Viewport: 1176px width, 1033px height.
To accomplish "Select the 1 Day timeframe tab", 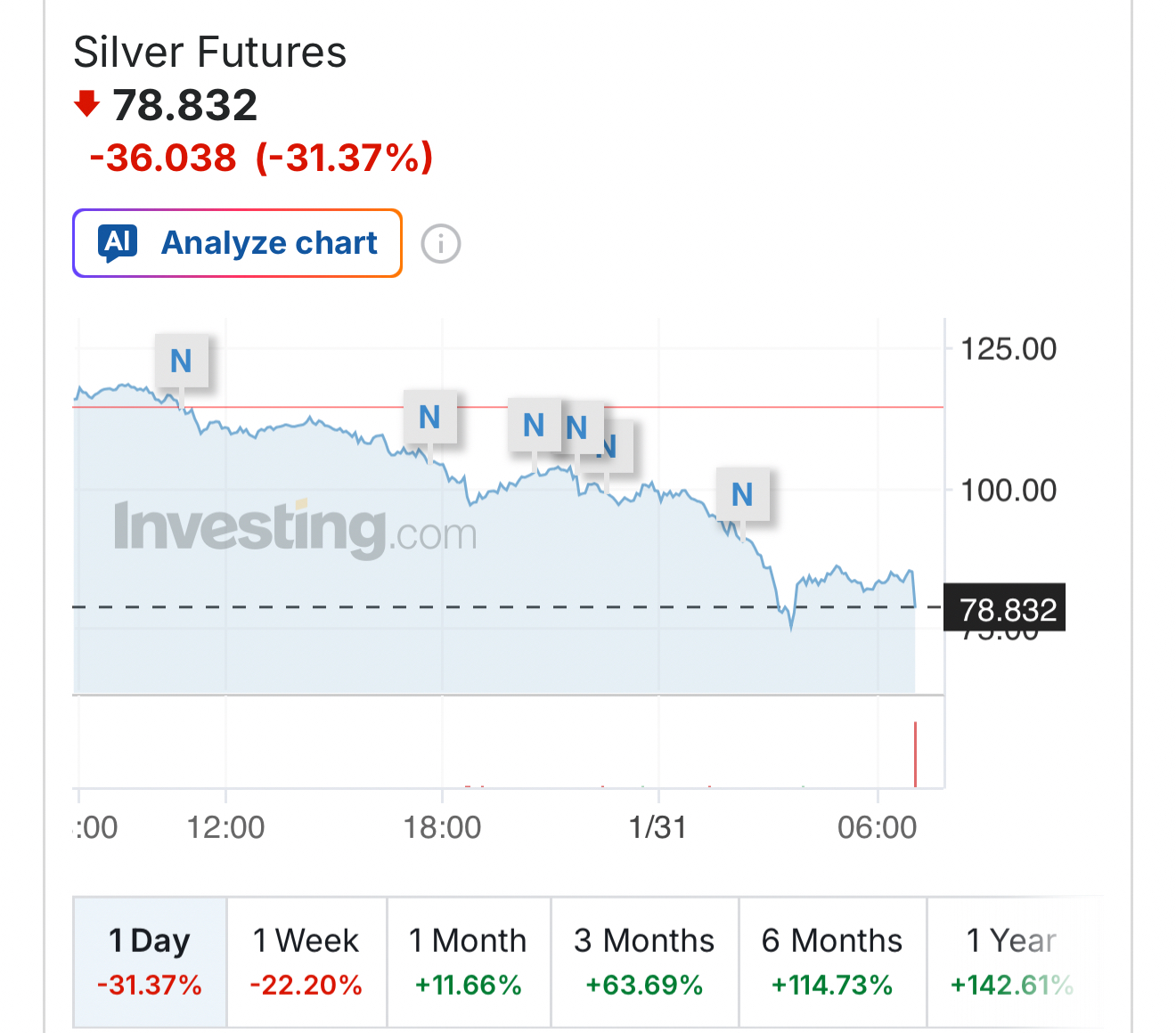I will (150, 962).
